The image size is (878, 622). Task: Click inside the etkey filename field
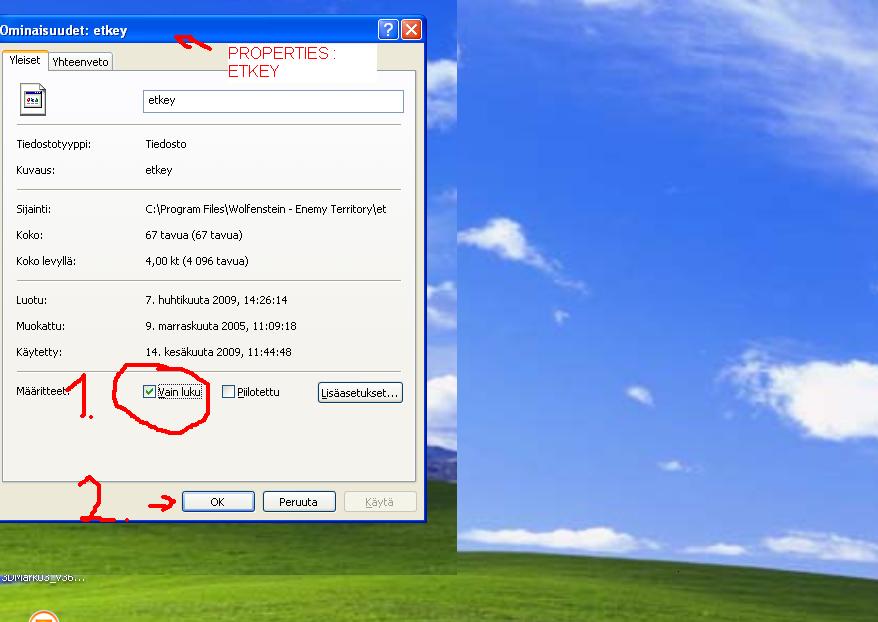[272, 101]
